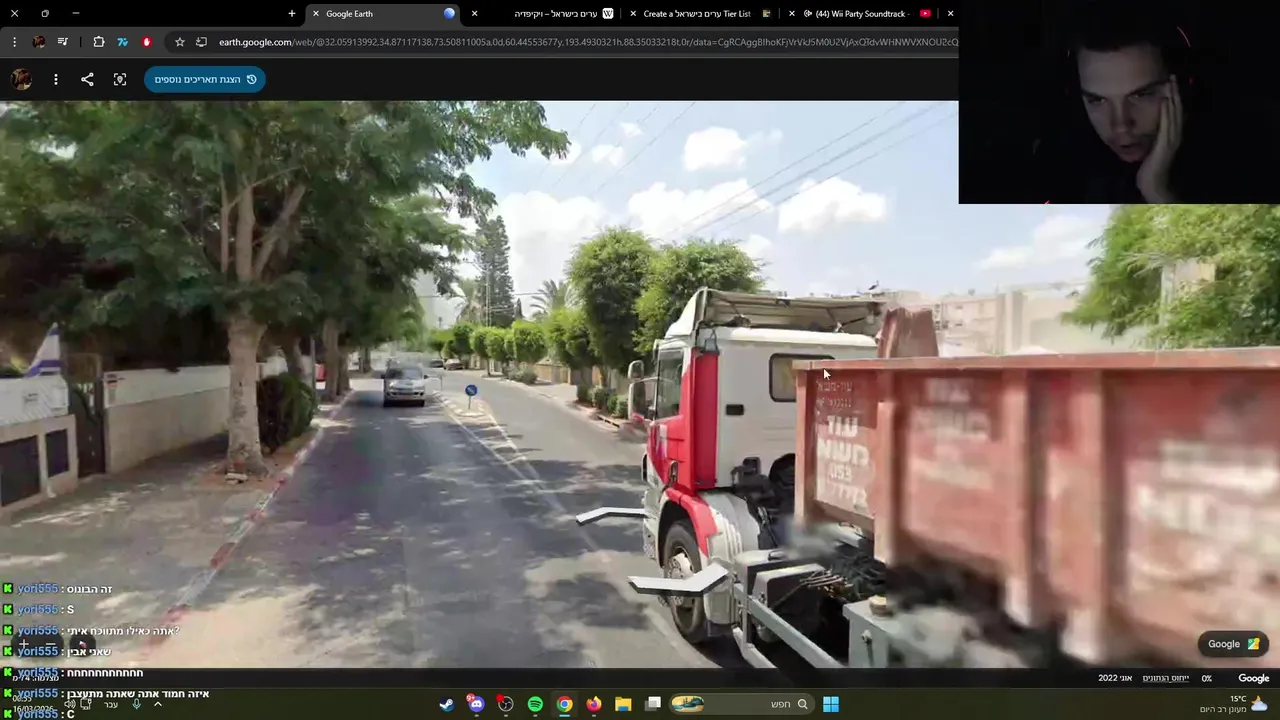The width and height of the screenshot is (1280, 720).
Task: Open Steam from the taskbar
Action: 447,704
